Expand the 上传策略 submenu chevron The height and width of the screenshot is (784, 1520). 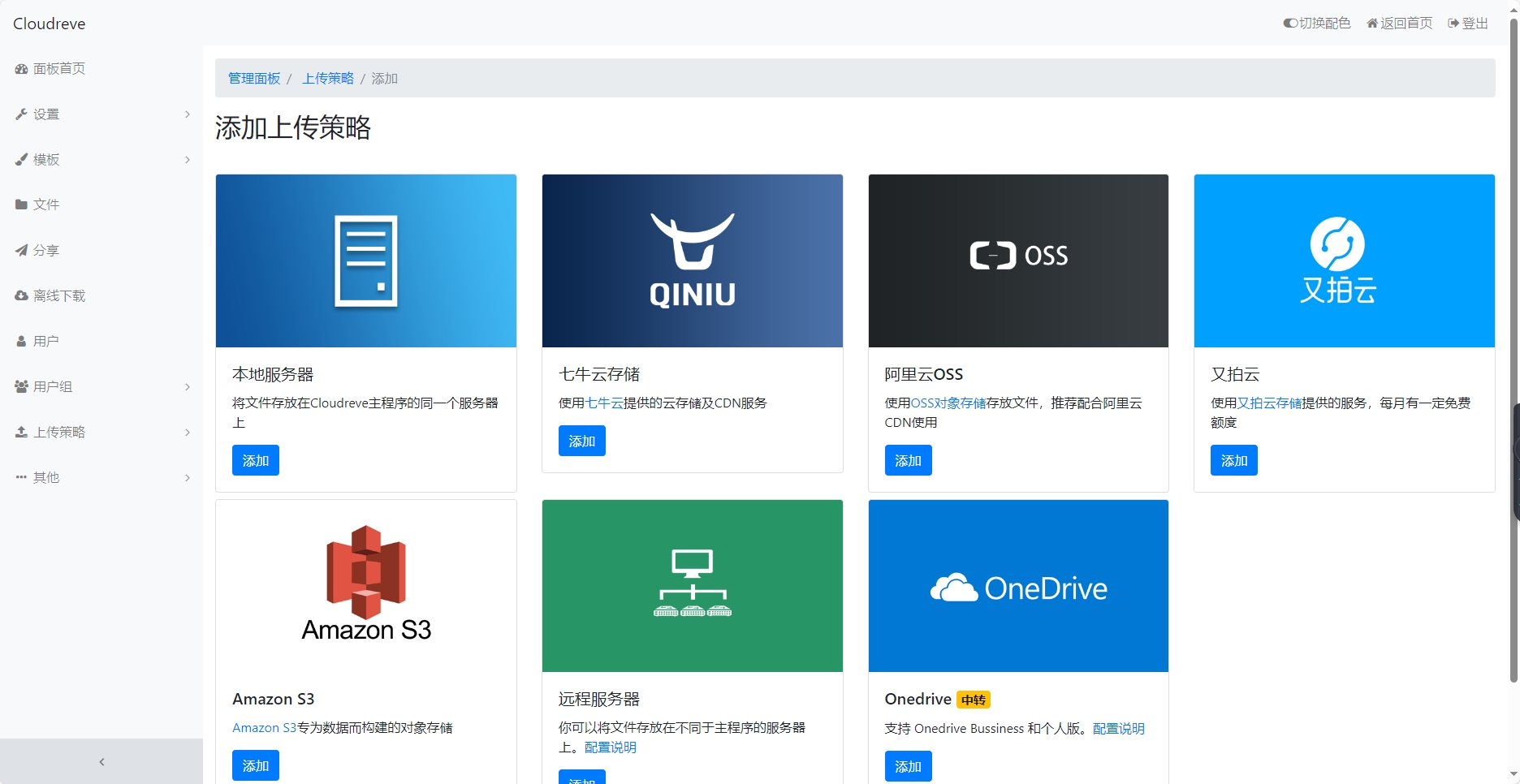pos(188,433)
